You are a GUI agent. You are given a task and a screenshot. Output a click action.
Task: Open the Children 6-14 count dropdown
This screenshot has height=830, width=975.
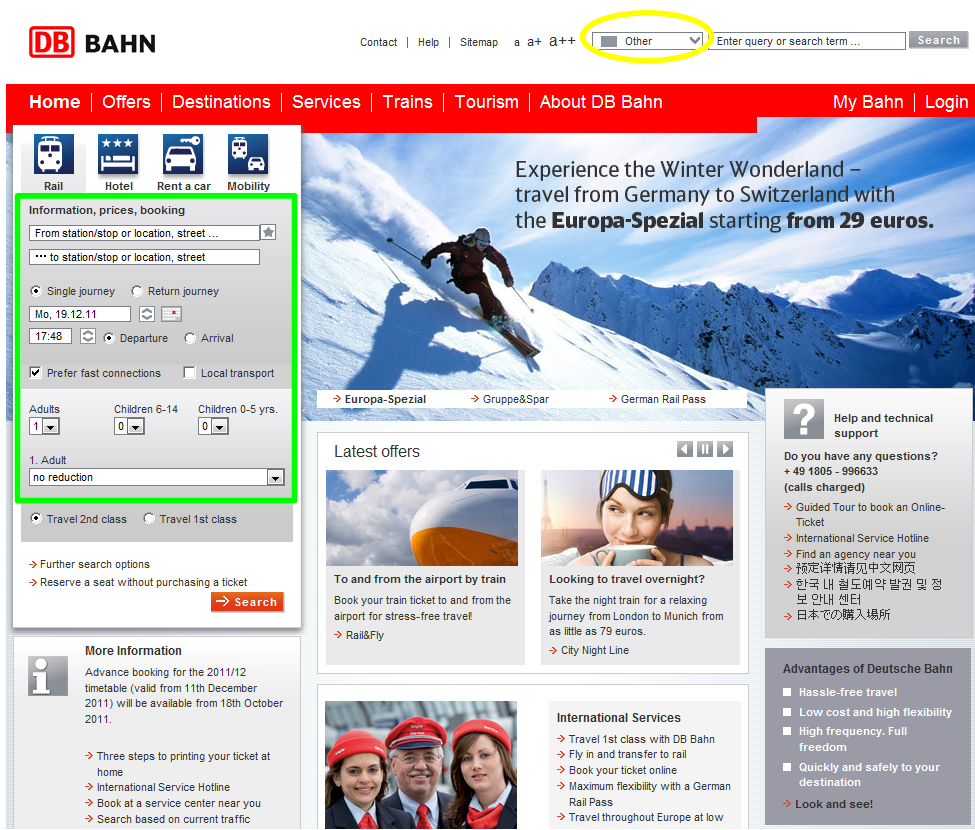point(129,427)
